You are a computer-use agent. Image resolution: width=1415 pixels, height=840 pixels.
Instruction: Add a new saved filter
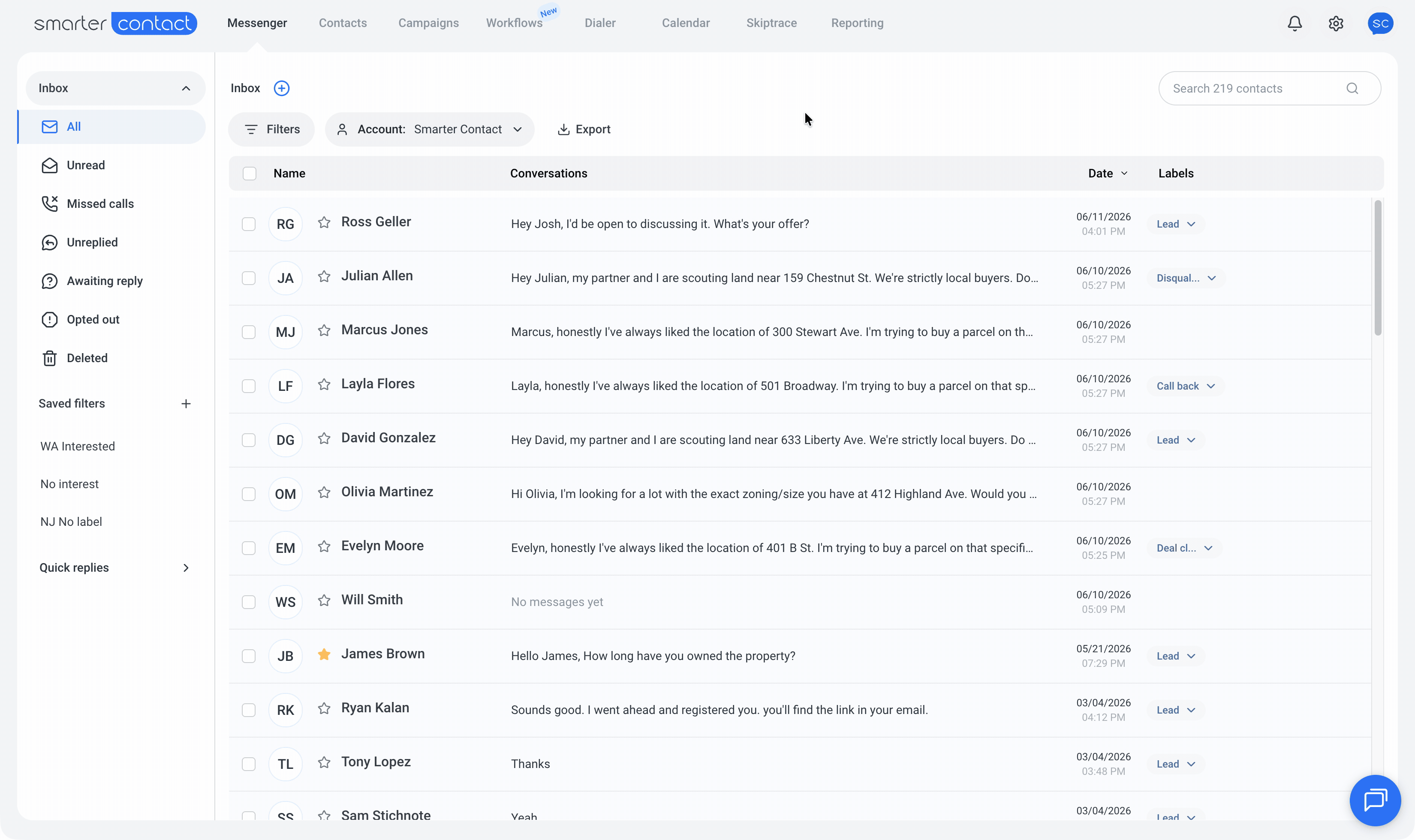pos(186,404)
